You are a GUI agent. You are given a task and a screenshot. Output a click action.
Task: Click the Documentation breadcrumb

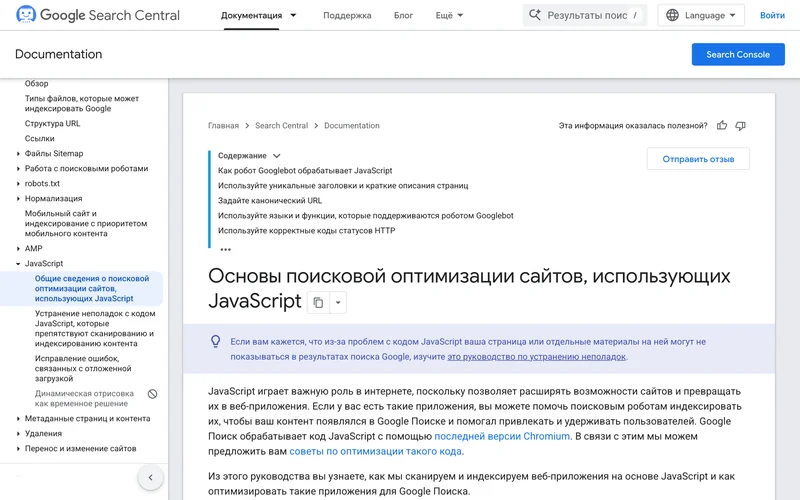352,126
